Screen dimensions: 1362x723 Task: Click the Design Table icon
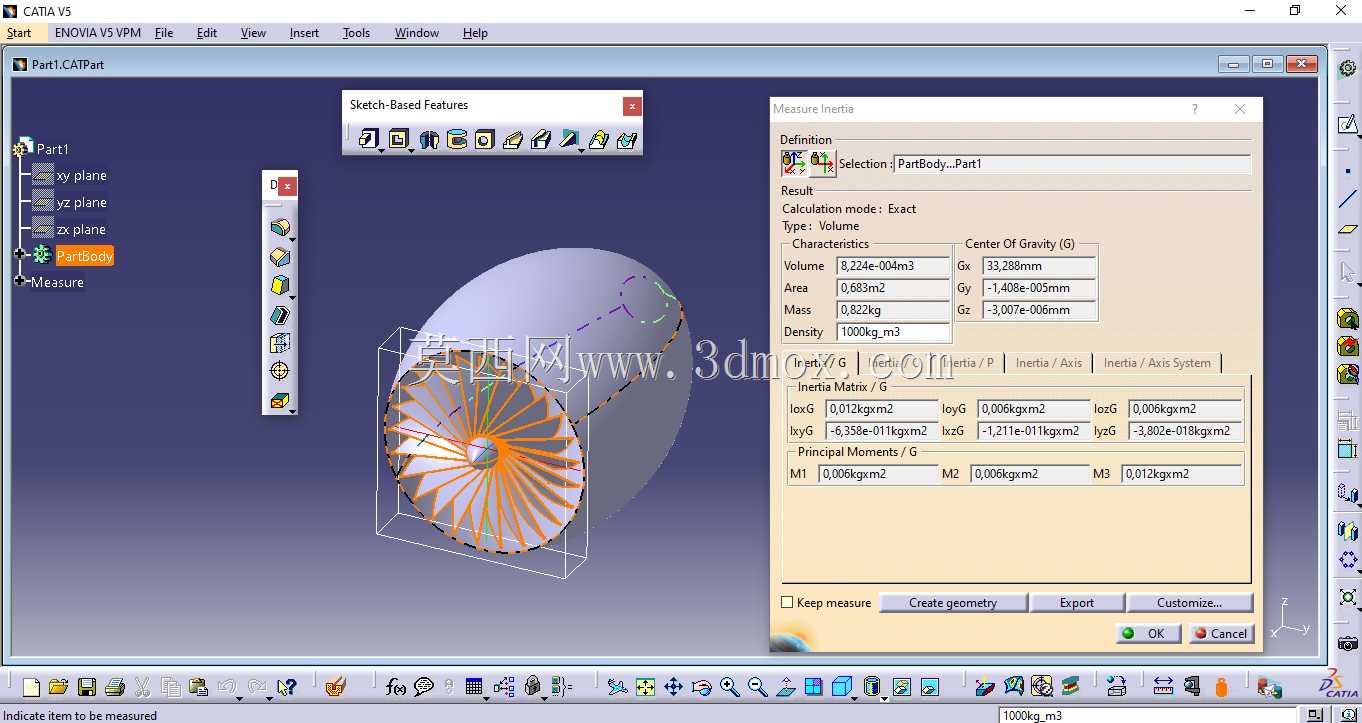475,687
